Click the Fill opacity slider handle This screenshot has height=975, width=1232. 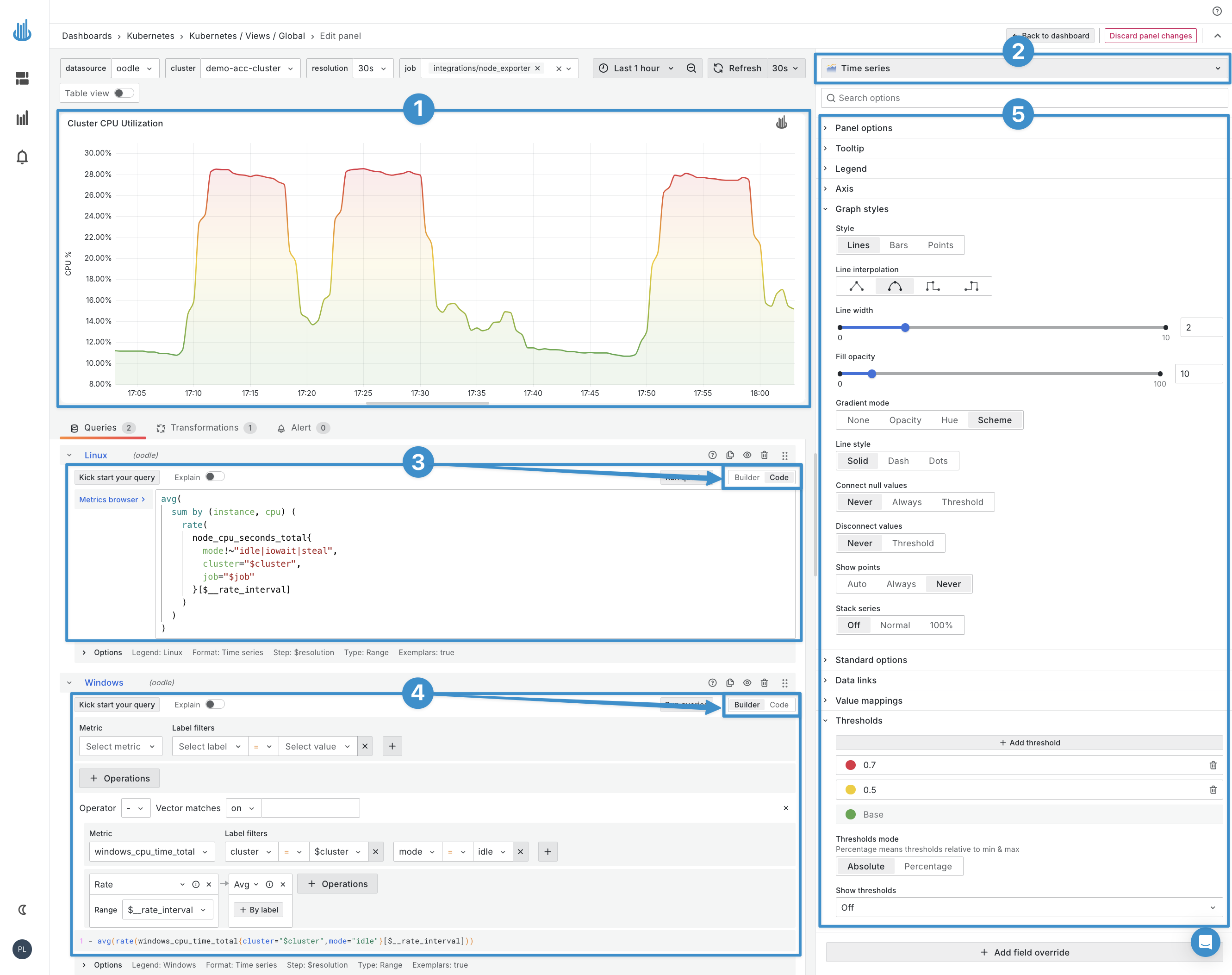click(x=871, y=374)
